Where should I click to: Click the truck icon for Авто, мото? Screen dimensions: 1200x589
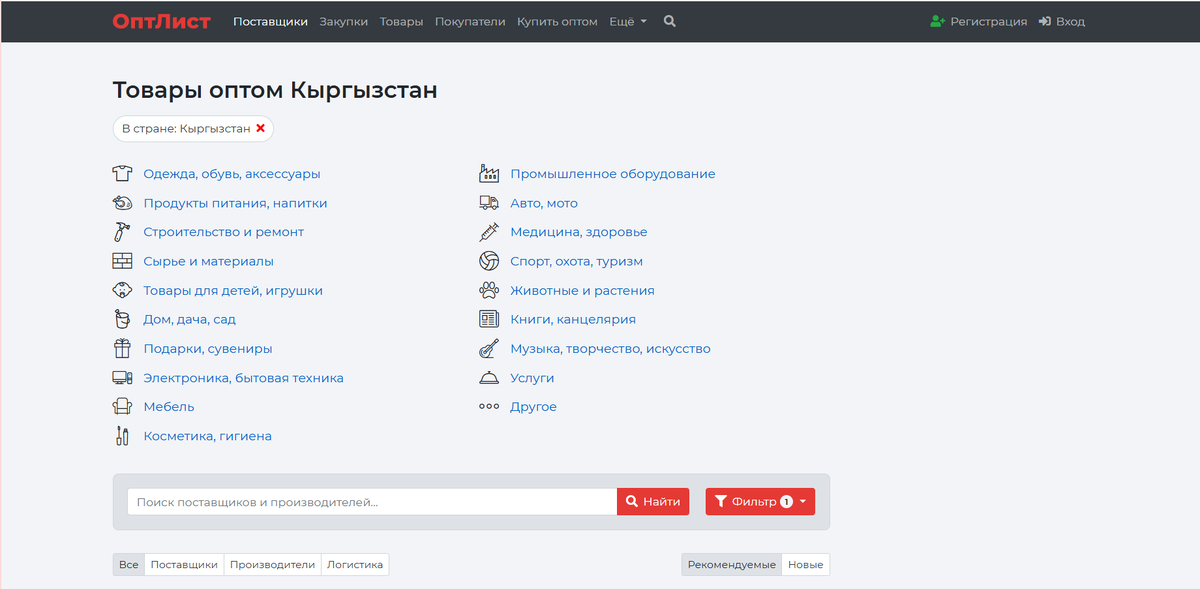pos(489,203)
